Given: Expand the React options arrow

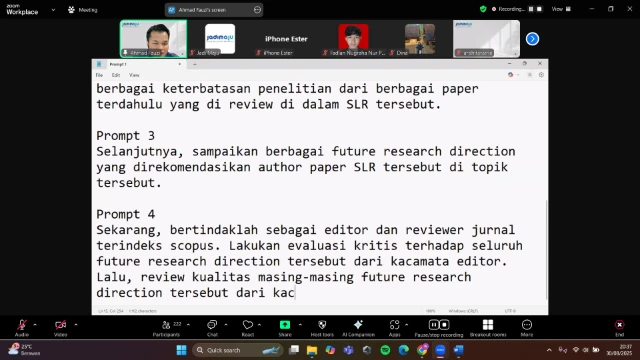Looking at the screenshot, I should (x=259, y=325).
